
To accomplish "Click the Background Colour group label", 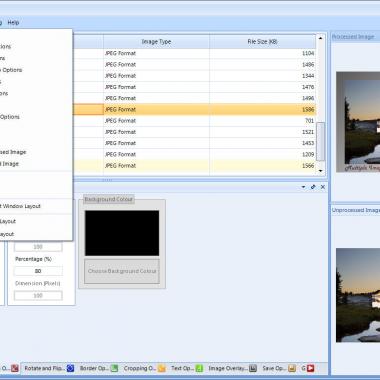I will (109, 199).
